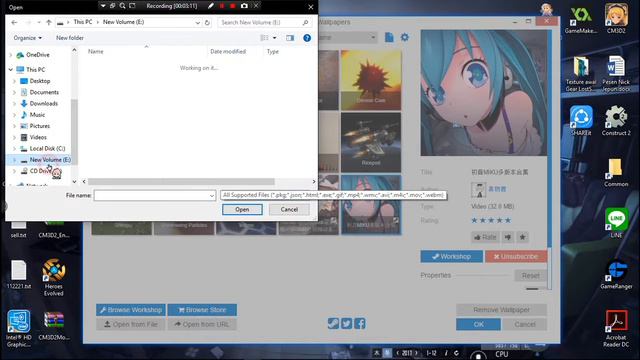Select the spaceship wallpaper thumbnail

(x=371, y=142)
